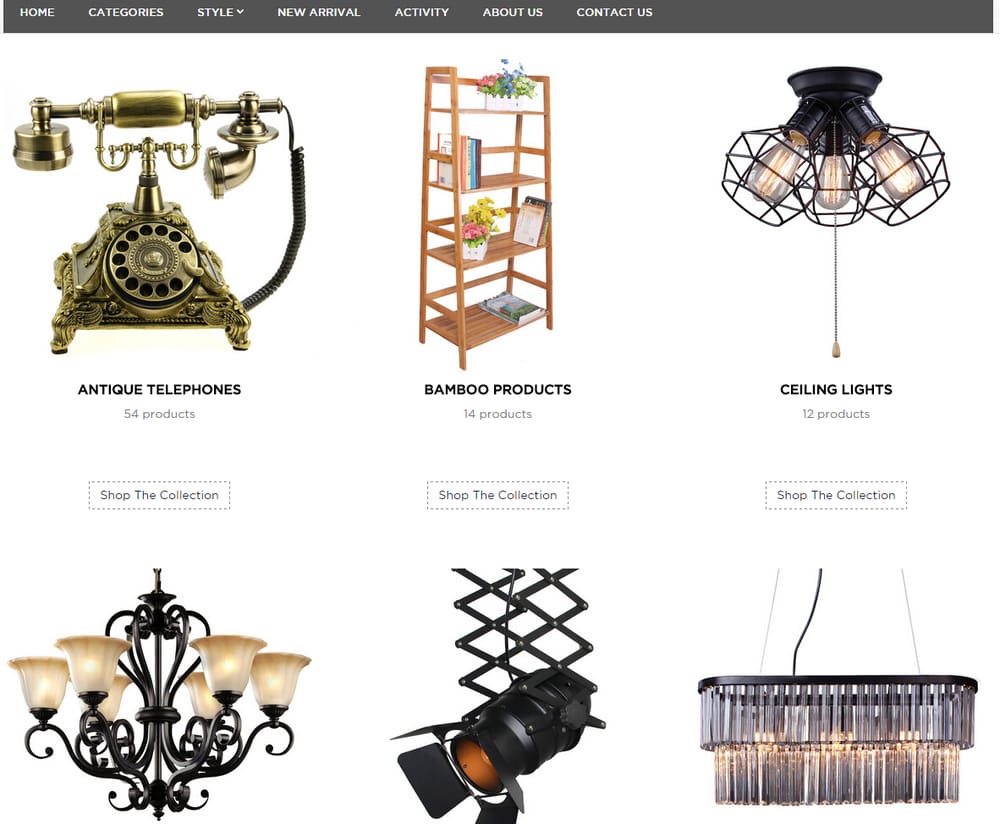Click the black iron chandelier image
The image size is (1000, 824).
[159, 695]
